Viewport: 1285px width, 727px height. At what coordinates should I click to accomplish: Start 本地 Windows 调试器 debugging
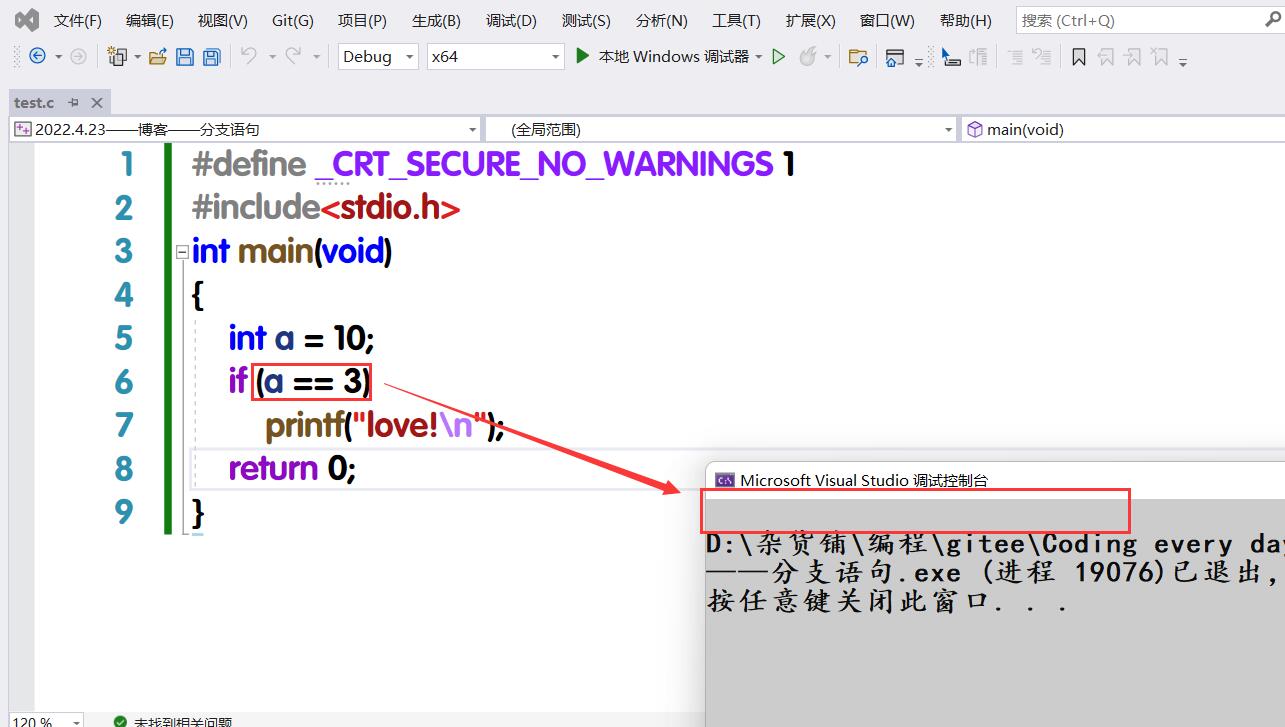coord(662,57)
